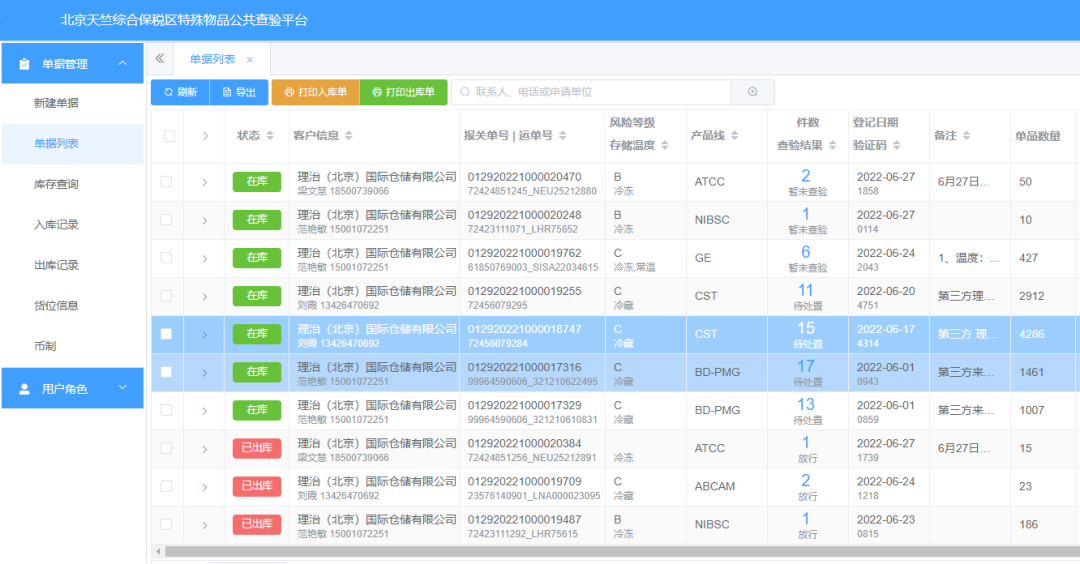
Task: Open 货位信息 menu item
Action: tap(72, 306)
